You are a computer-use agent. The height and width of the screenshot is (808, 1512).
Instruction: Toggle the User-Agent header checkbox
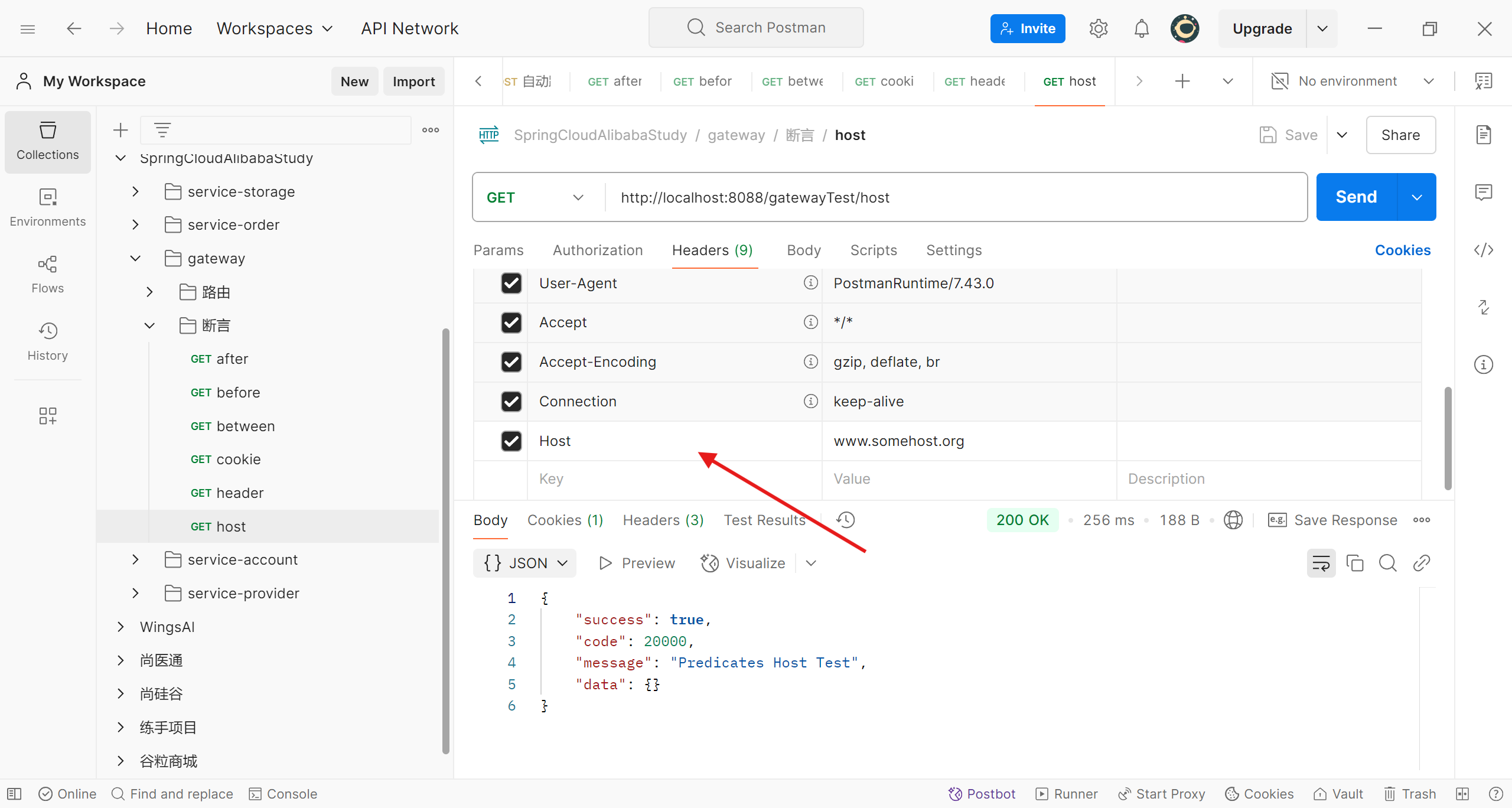tap(511, 283)
